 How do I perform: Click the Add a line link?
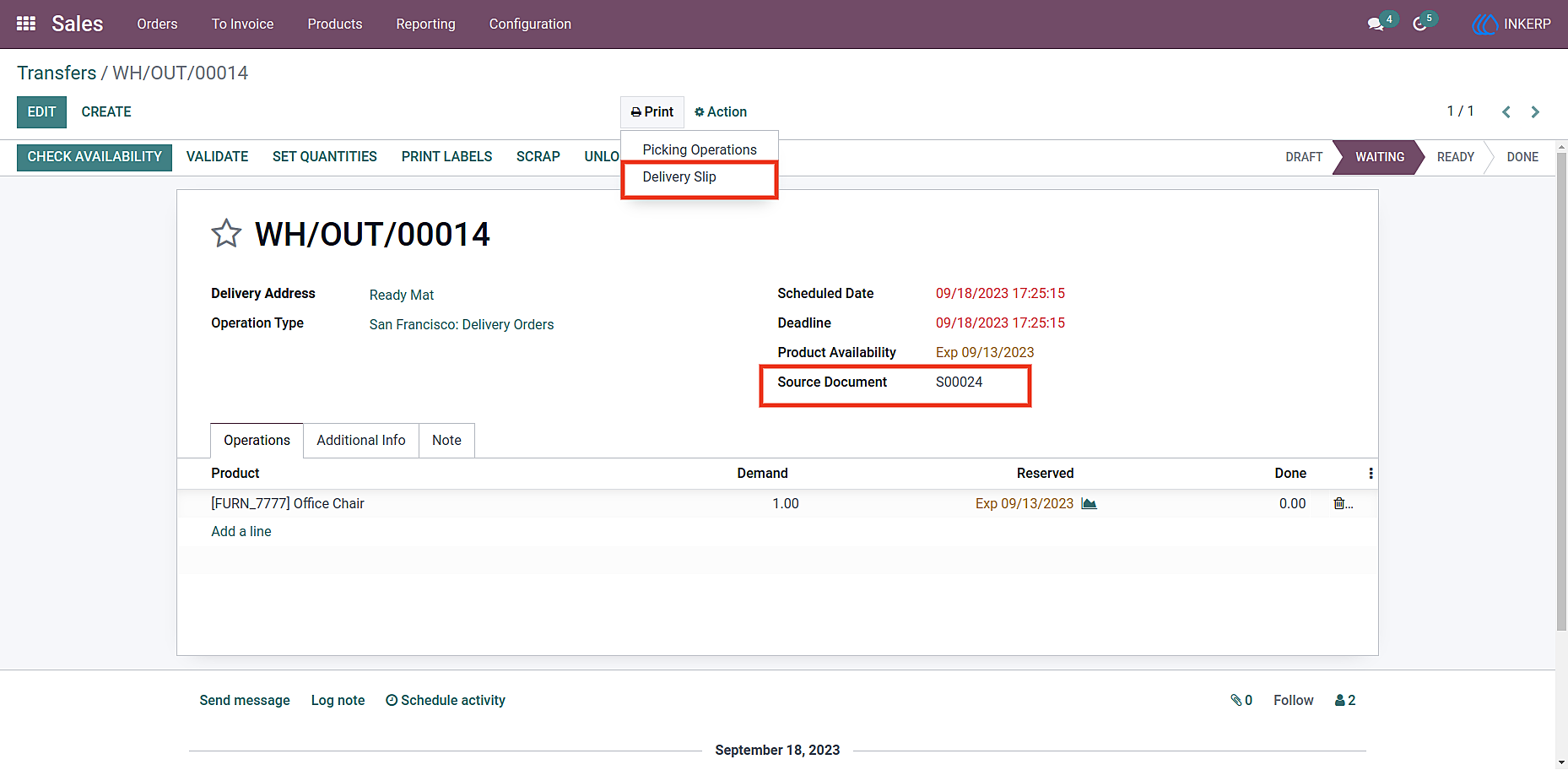pos(241,531)
